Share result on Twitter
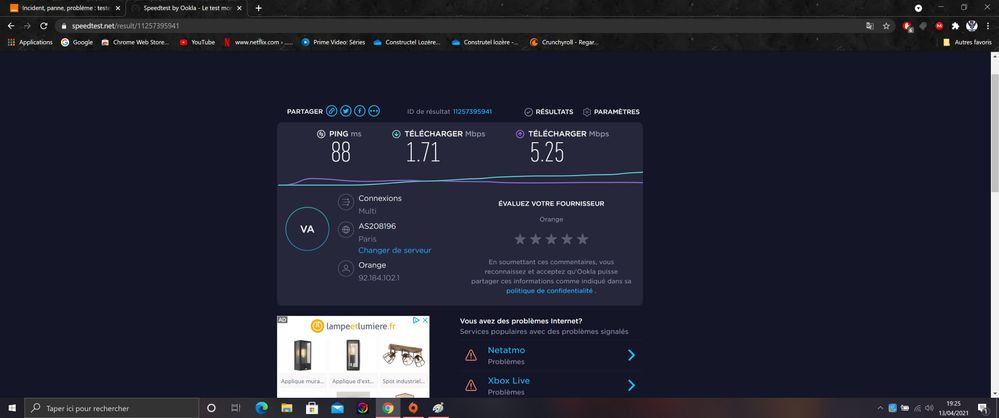Screen dimensions: 999x418 tap(345, 111)
